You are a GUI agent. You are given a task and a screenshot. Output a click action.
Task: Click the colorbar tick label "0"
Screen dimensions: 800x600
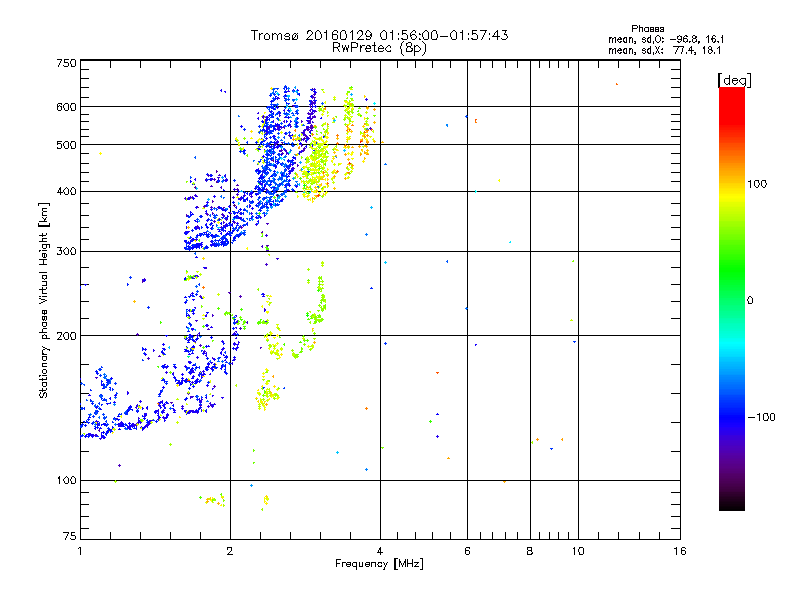click(750, 301)
